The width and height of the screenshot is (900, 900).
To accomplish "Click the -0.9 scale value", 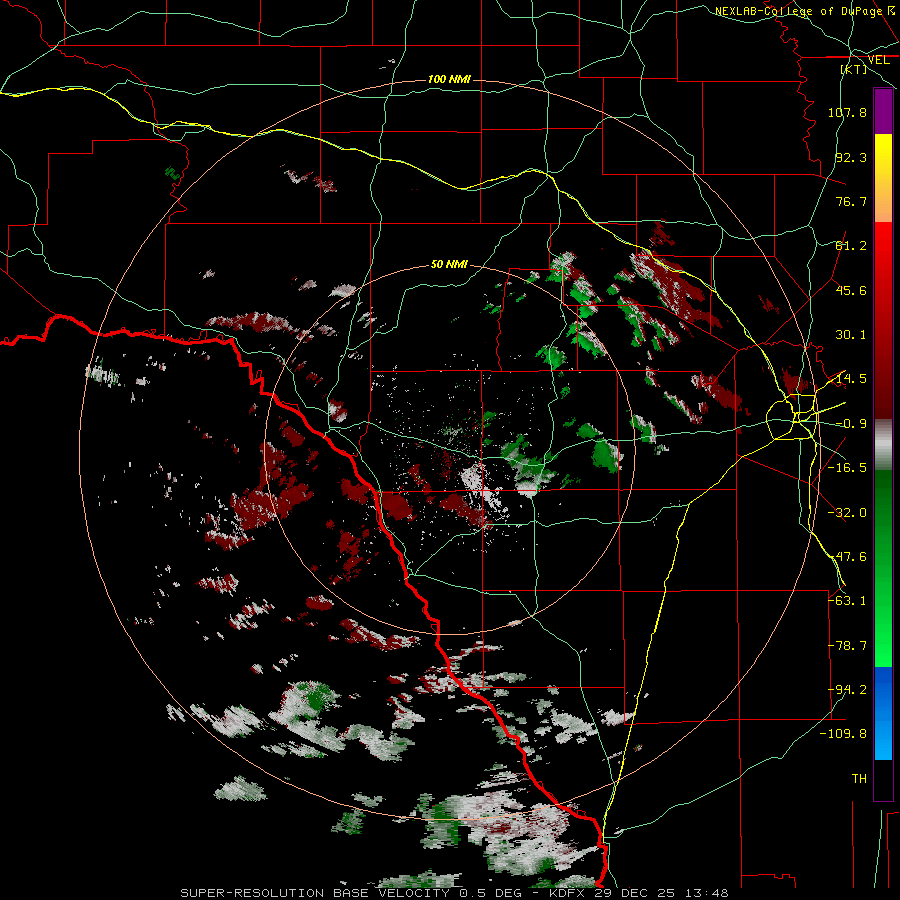I will click(x=851, y=424).
